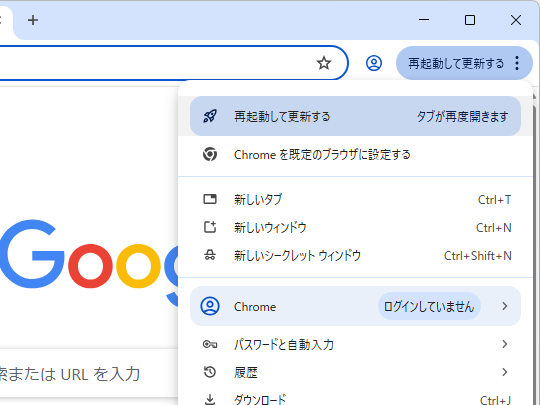The width and height of the screenshot is (540, 405).
Task: Close the Chrome window
Action: point(516,20)
